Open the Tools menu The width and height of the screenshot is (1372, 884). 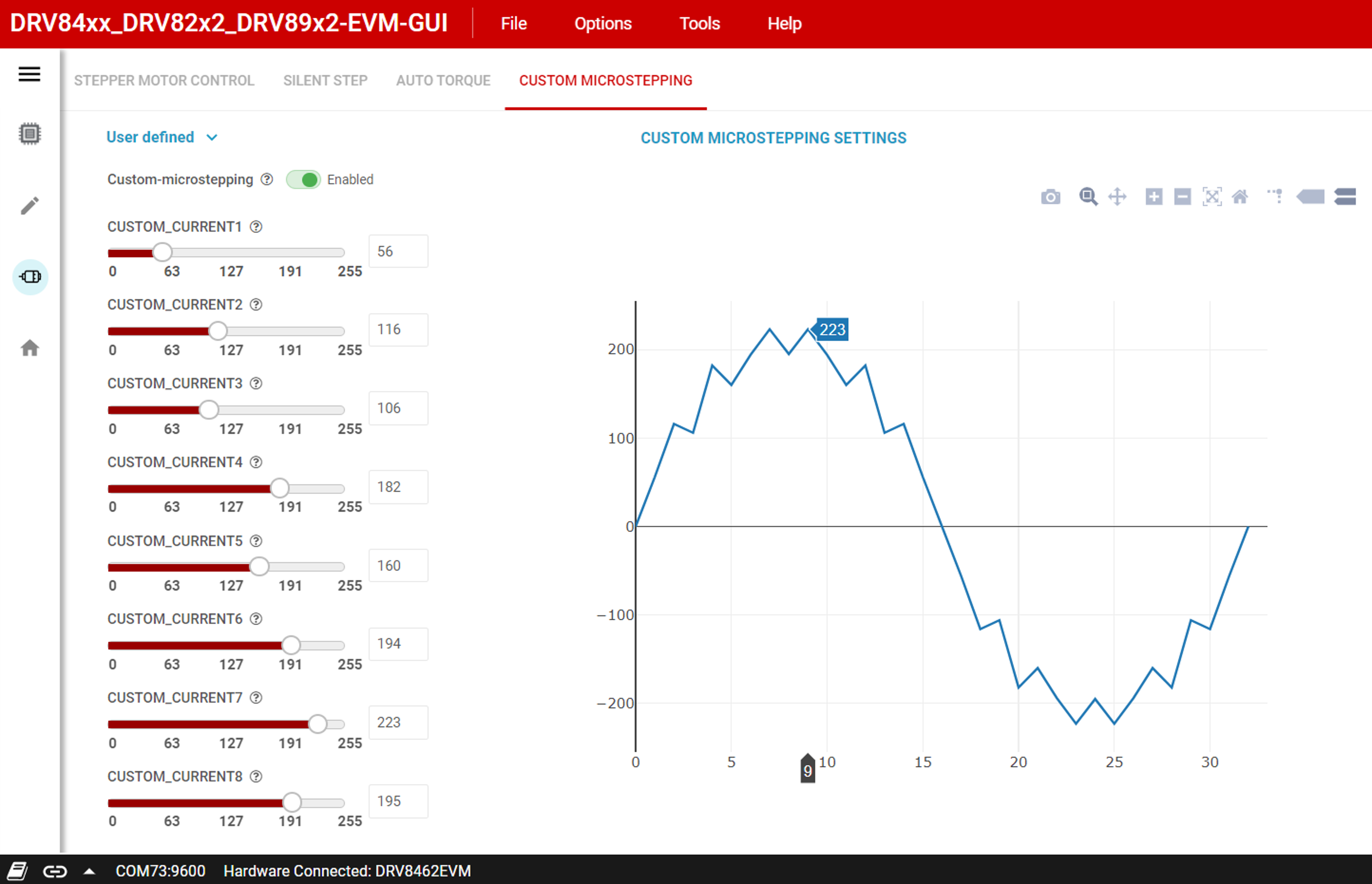point(699,24)
